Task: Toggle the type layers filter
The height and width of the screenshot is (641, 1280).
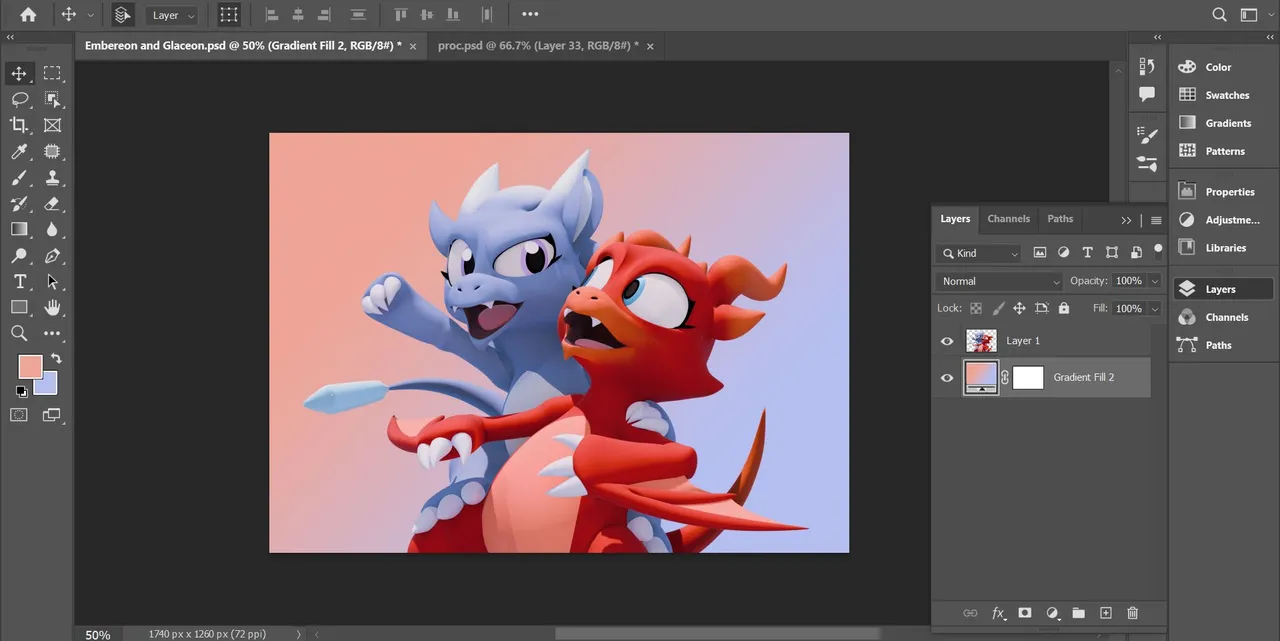Action: pyautogui.click(x=1088, y=253)
